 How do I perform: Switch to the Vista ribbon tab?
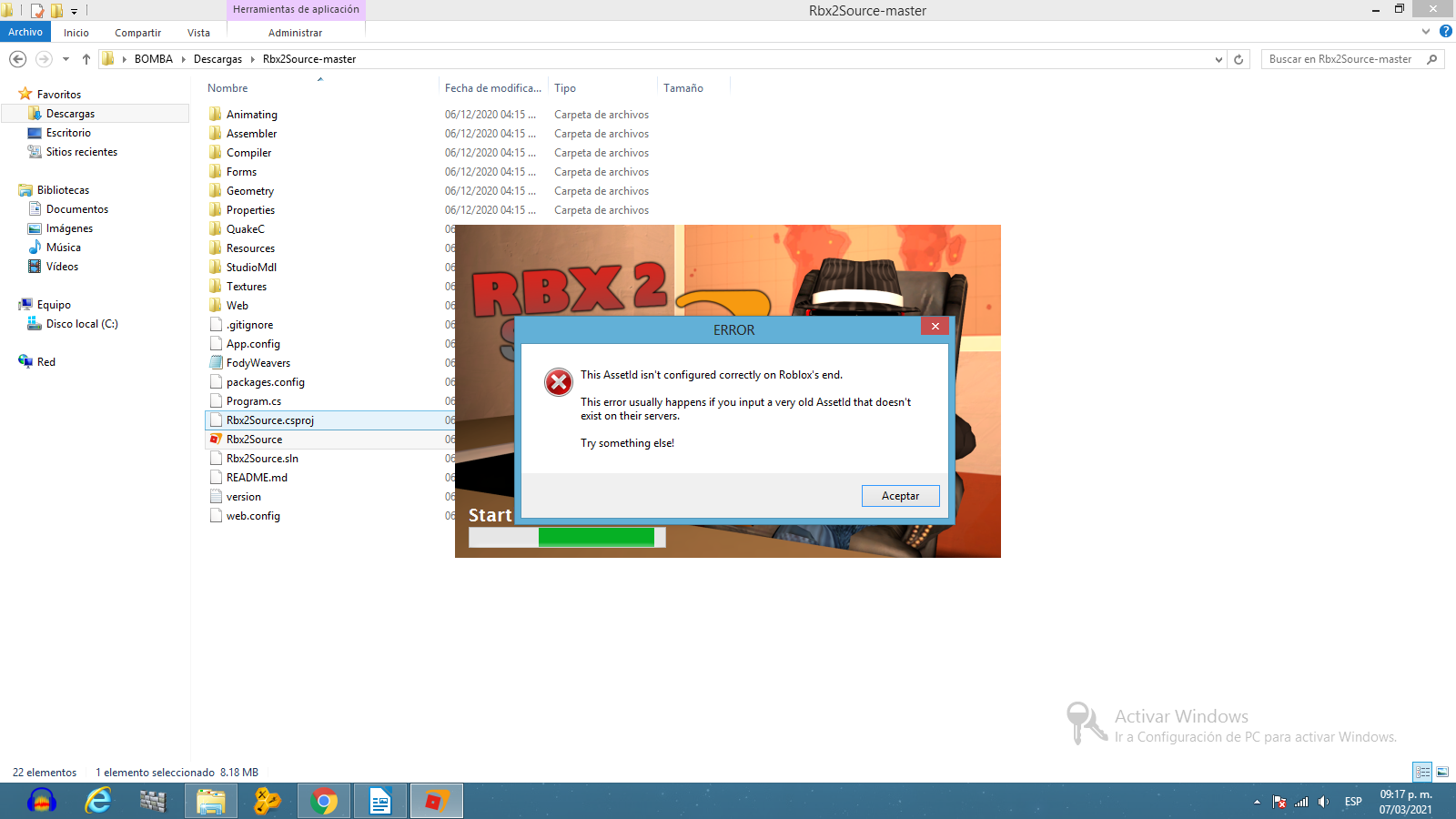coord(198,32)
